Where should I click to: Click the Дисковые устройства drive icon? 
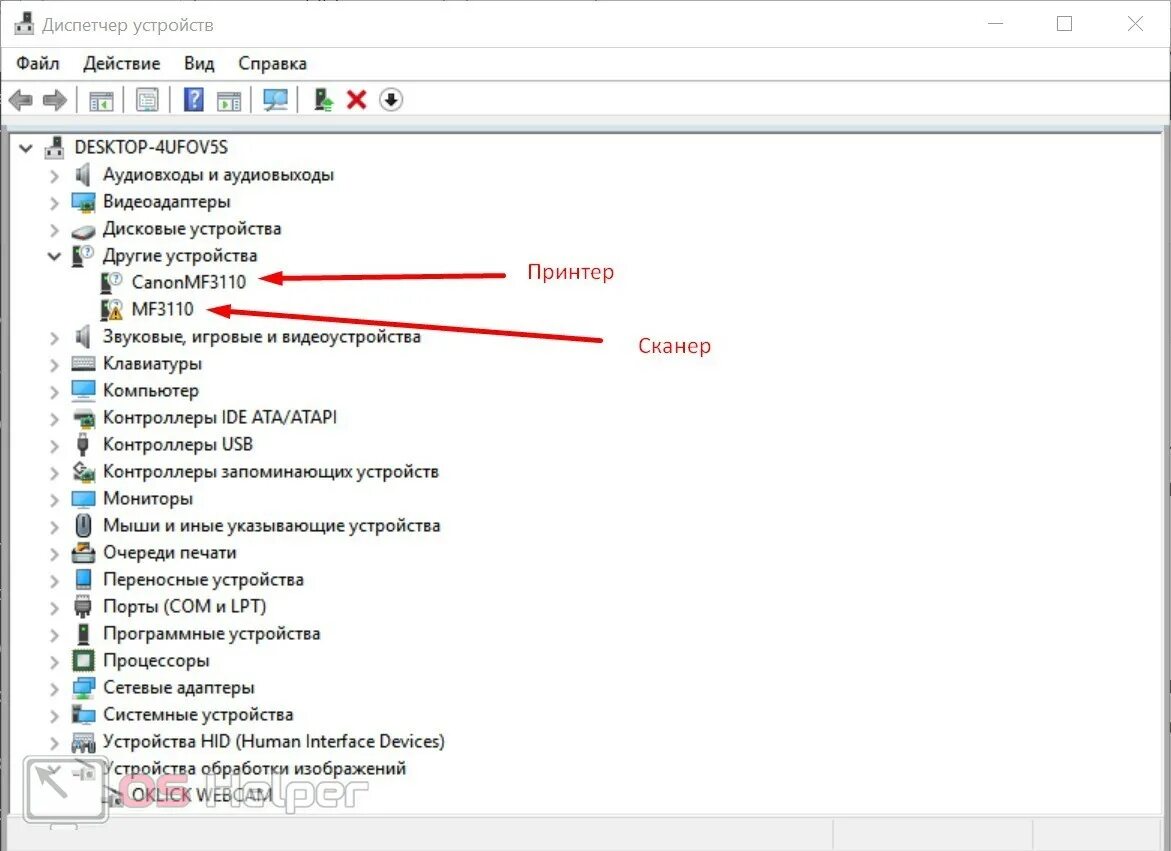coord(83,230)
